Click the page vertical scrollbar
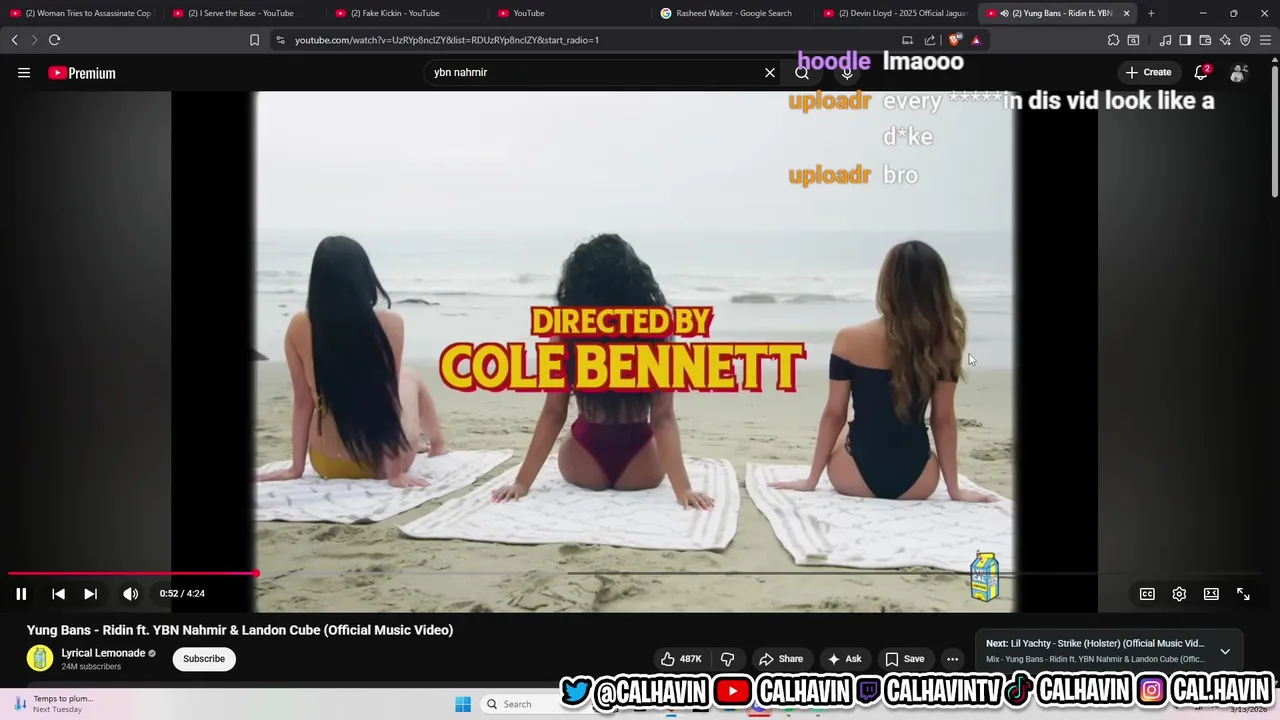The height and width of the screenshot is (720, 1280). pos(1274,130)
